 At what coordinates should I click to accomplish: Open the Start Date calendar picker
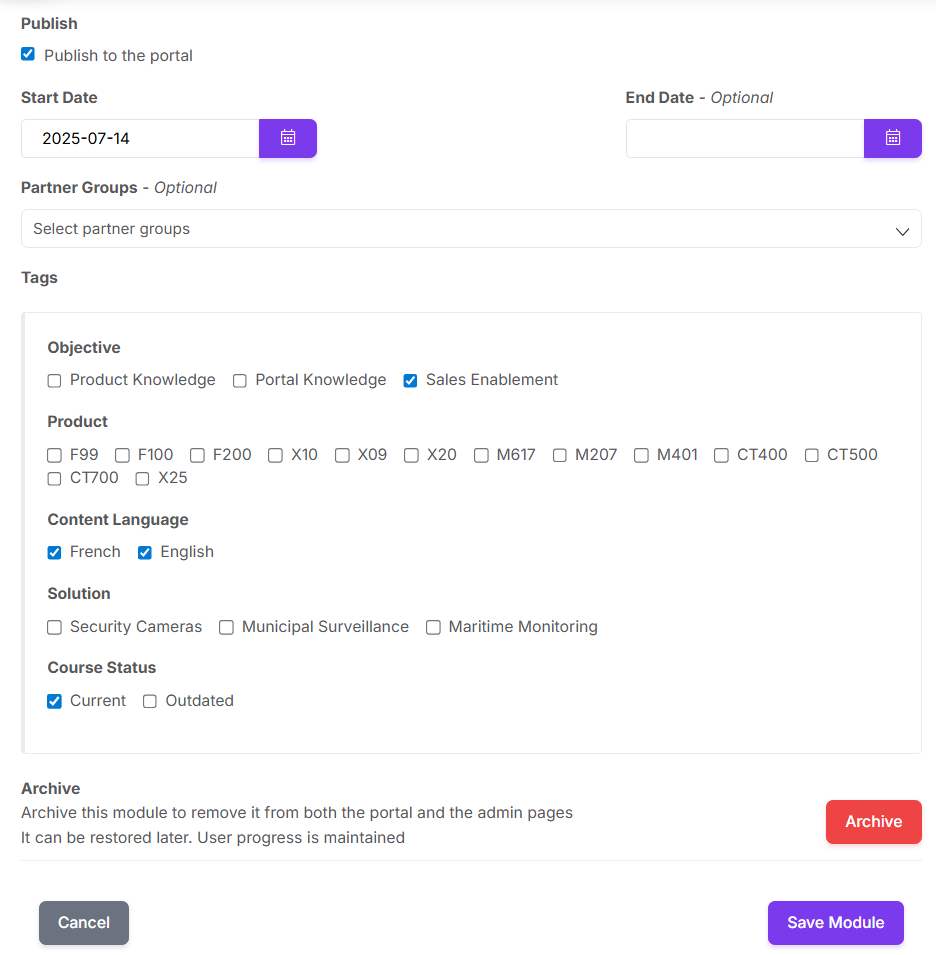tap(287, 138)
